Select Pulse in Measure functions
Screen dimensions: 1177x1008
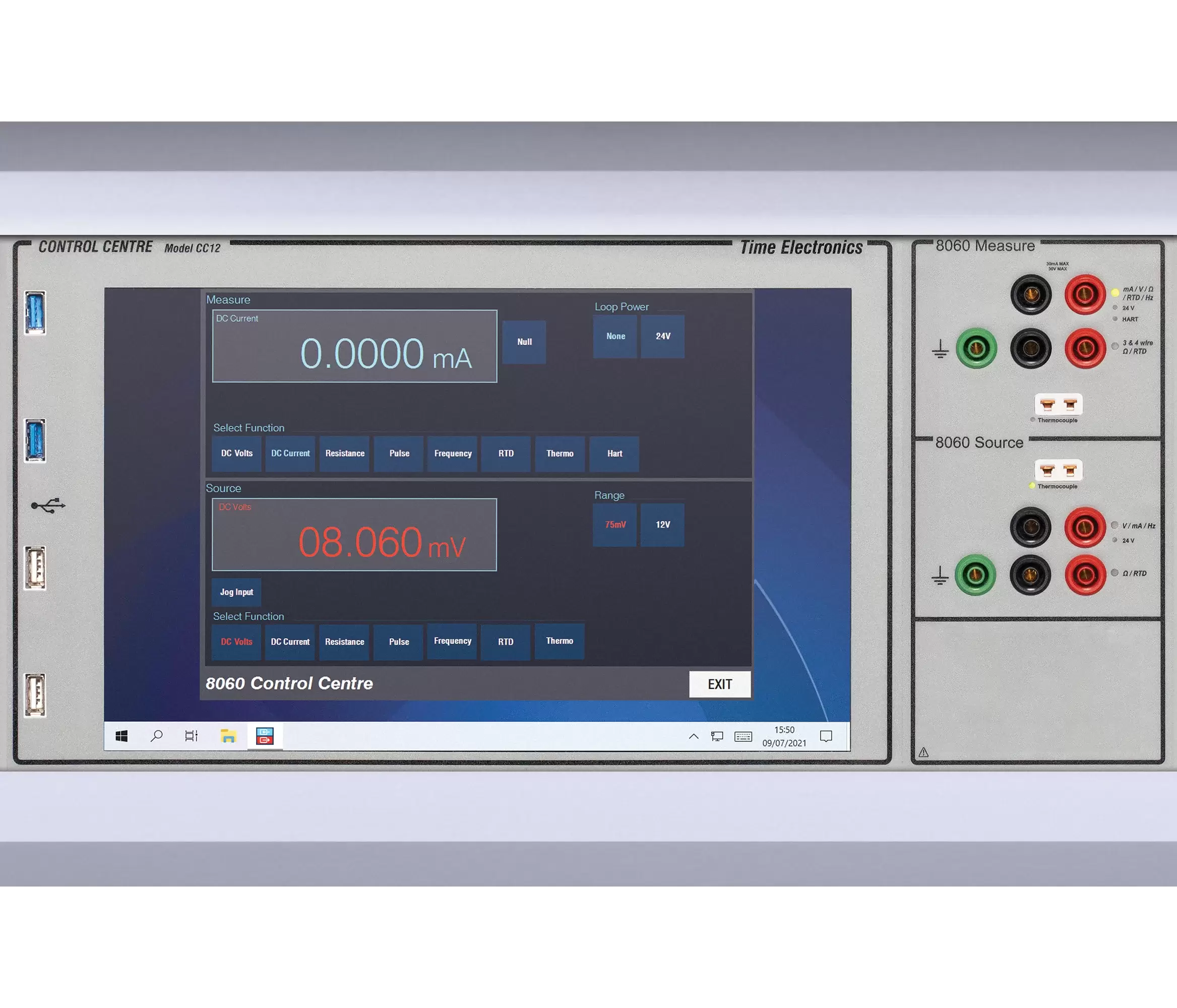click(x=399, y=454)
